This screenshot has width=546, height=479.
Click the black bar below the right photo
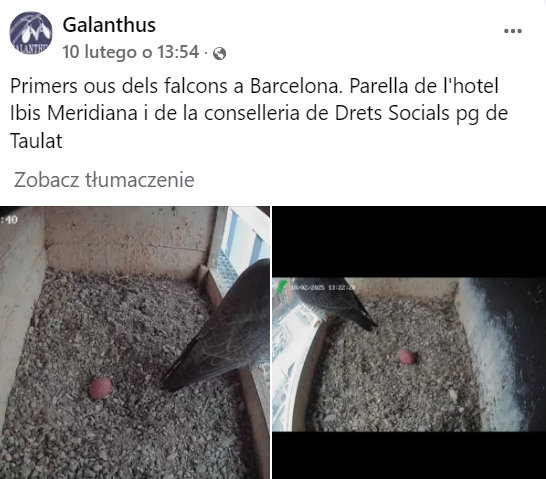(x=409, y=455)
